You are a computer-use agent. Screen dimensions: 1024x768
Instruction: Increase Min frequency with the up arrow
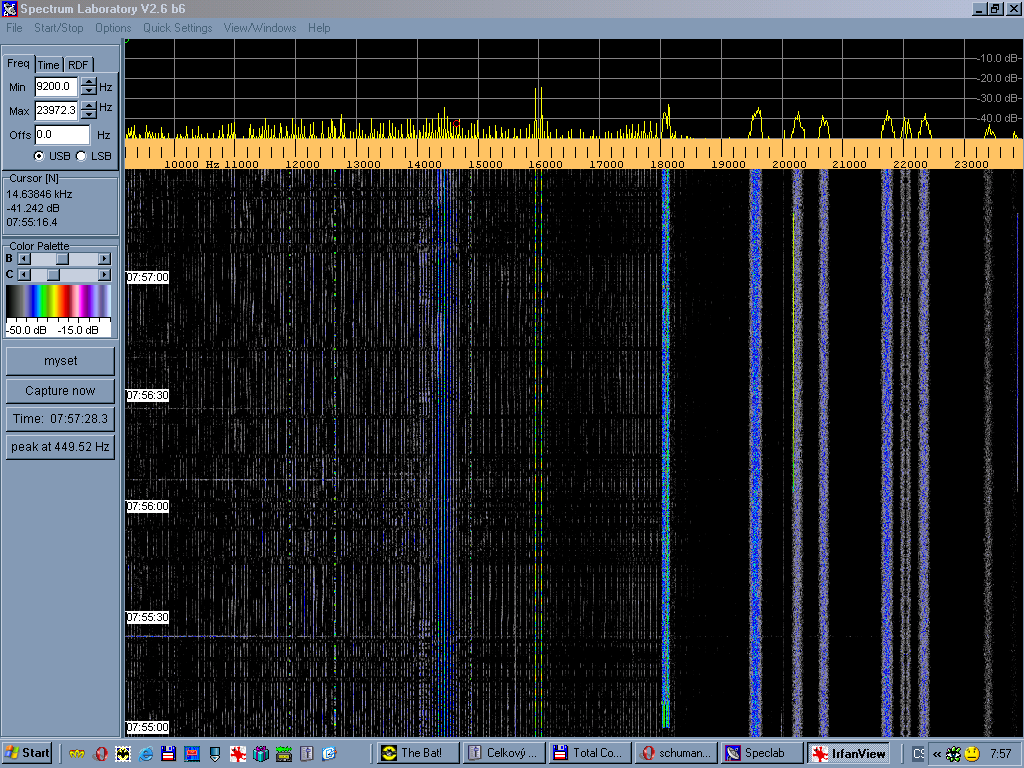point(88,82)
